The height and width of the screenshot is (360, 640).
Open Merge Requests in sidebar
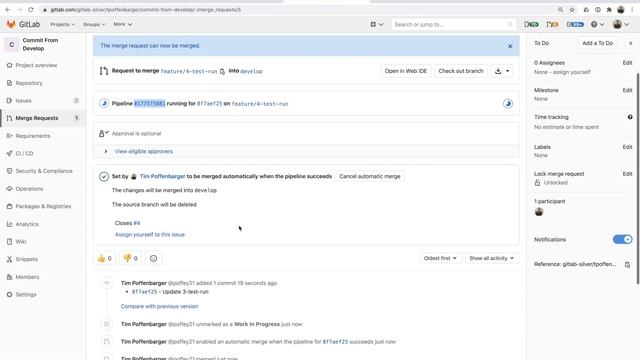pyautogui.click(x=36, y=118)
